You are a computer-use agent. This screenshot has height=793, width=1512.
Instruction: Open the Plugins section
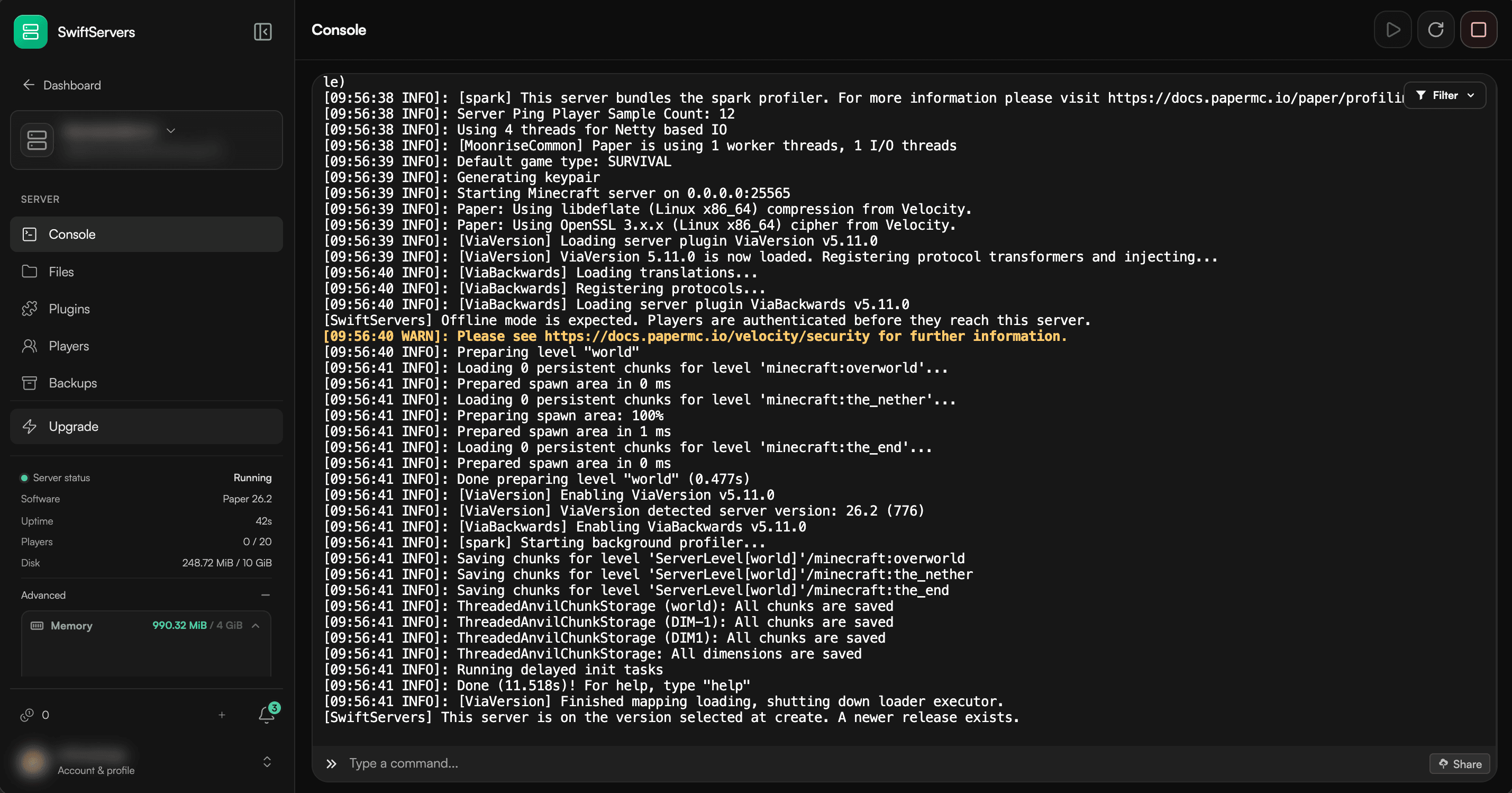[147, 309]
